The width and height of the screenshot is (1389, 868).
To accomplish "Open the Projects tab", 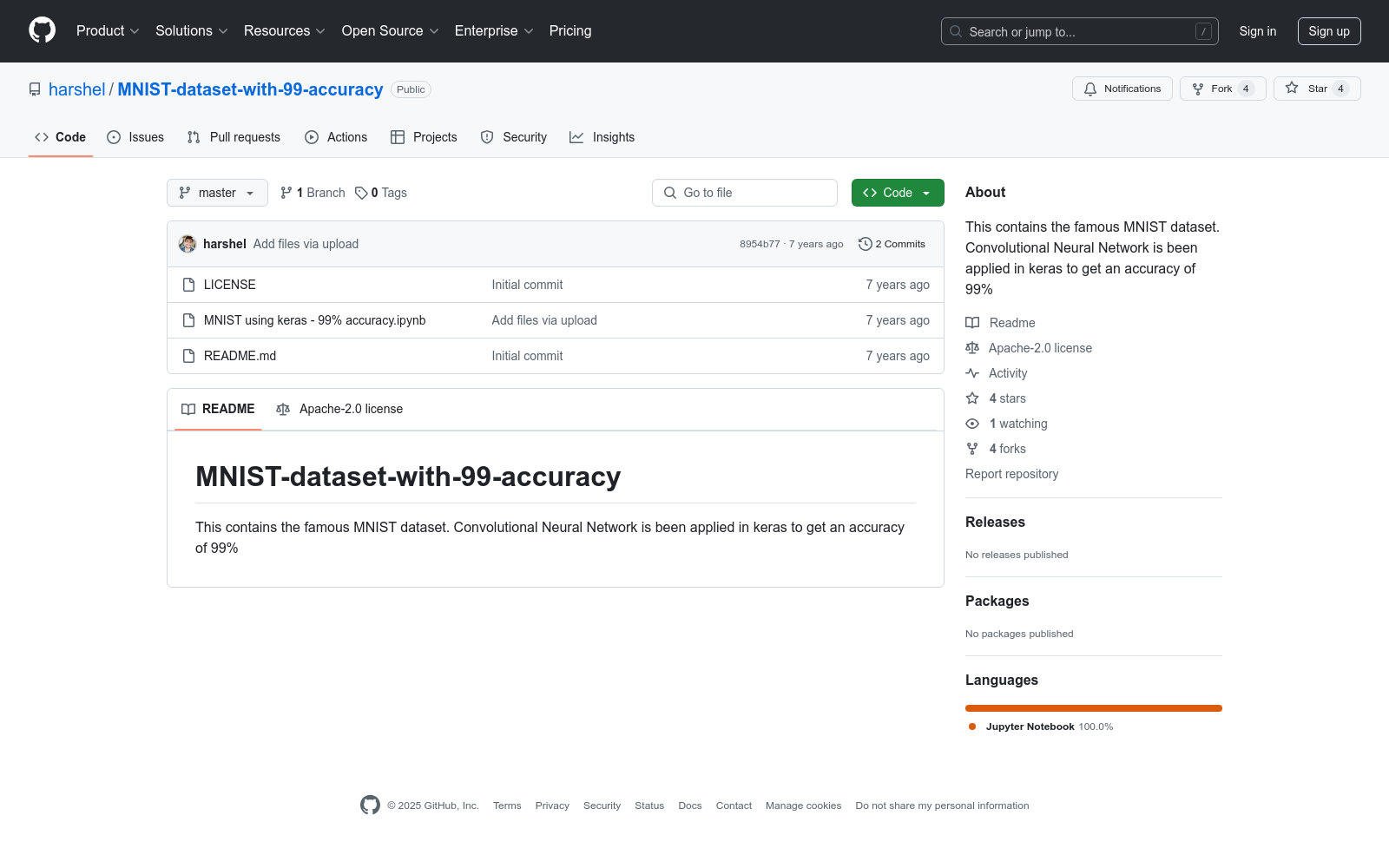I will point(424,137).
